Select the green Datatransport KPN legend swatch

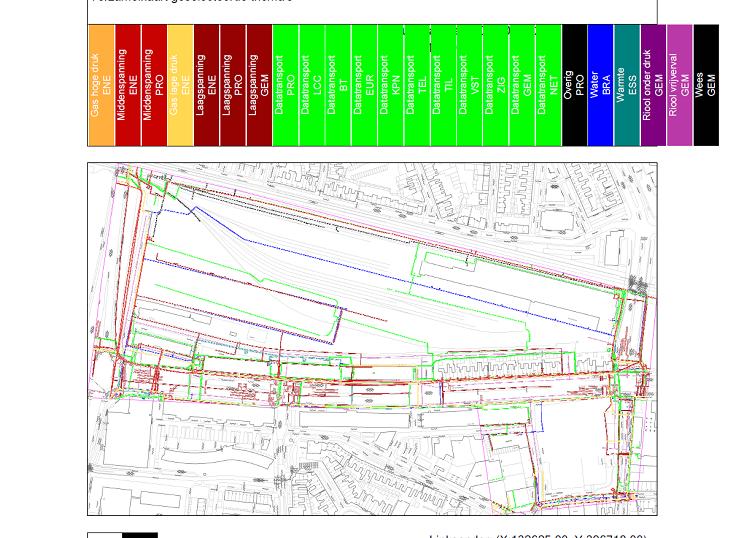point(391,85)
